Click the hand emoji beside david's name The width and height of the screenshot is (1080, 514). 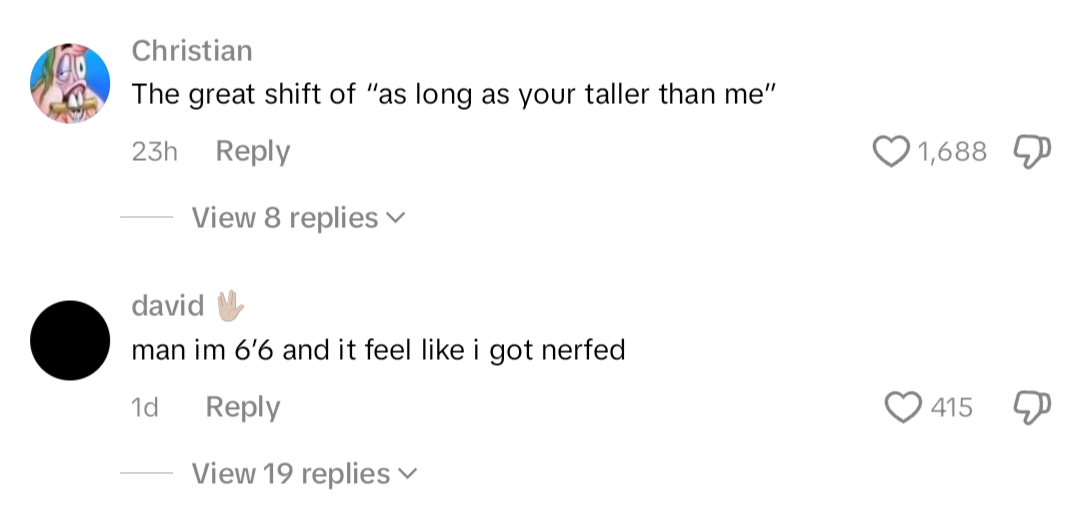click(x=231, y=305)
